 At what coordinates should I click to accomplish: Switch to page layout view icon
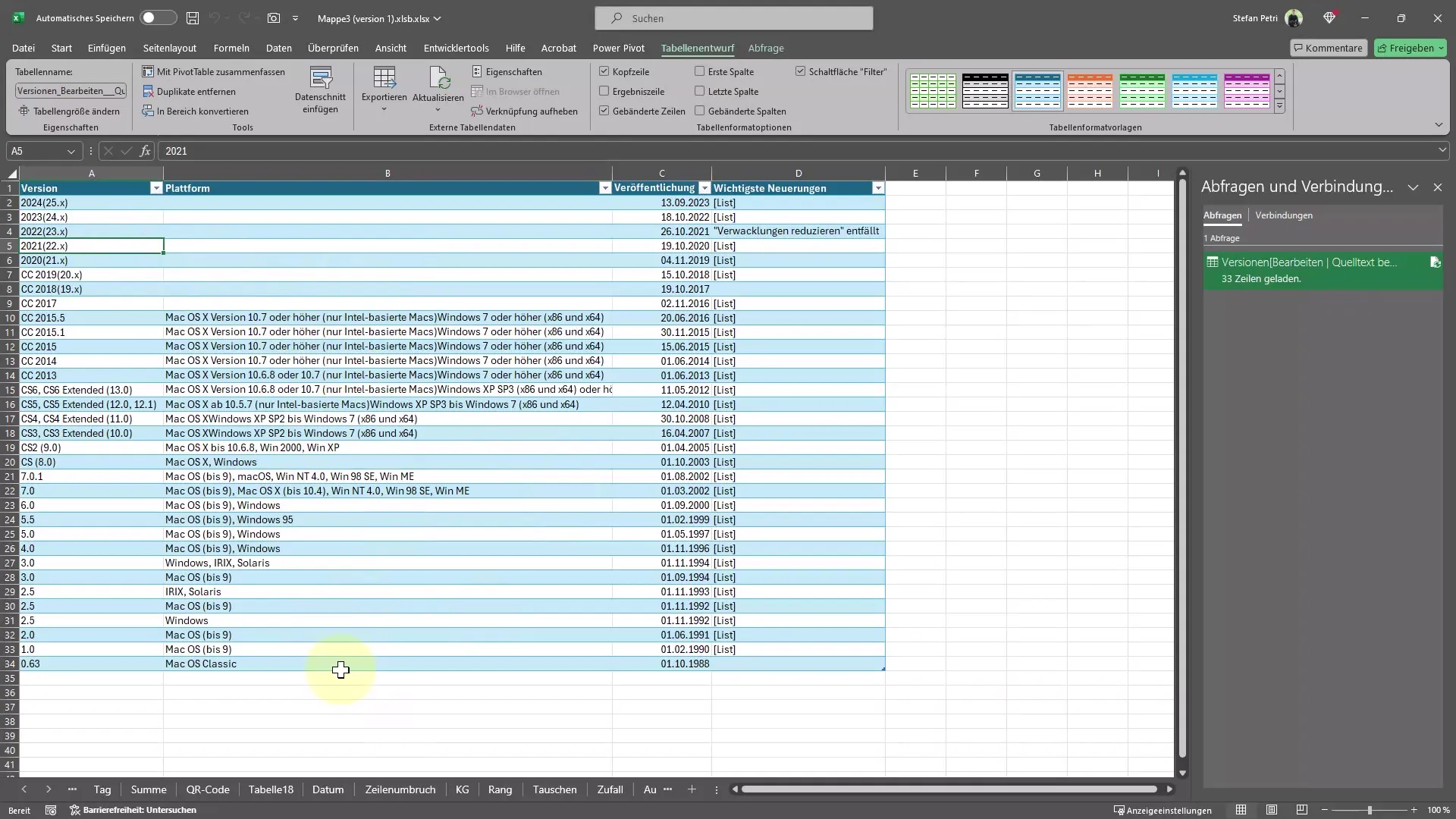pos(1272,810)
